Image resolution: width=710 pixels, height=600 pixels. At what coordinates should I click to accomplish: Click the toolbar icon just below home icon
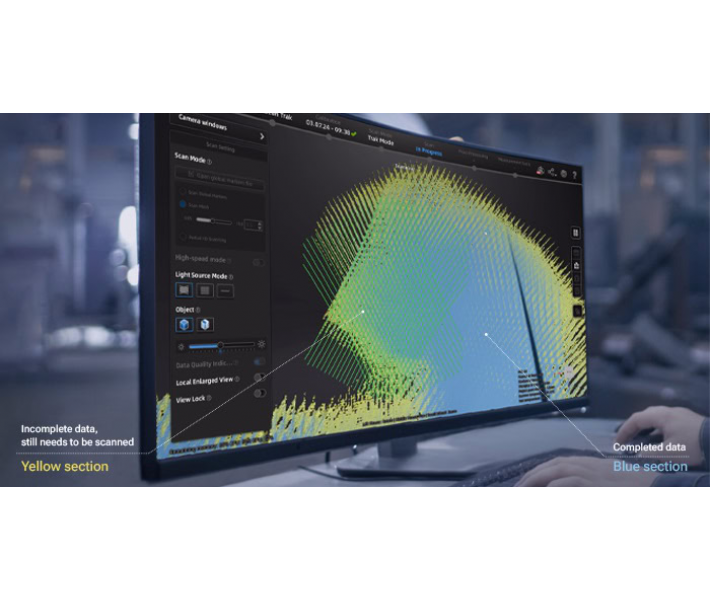577,279
